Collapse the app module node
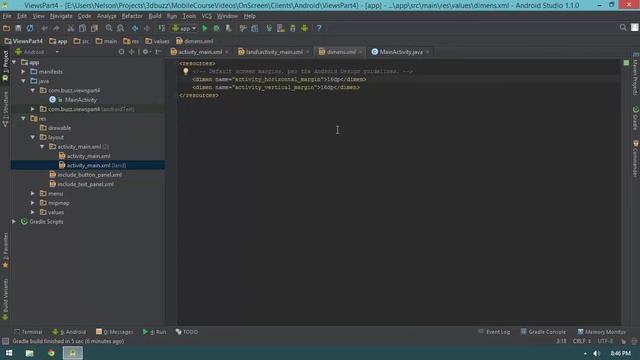This screenshot has width=640, height=360. tap(14, 62)
